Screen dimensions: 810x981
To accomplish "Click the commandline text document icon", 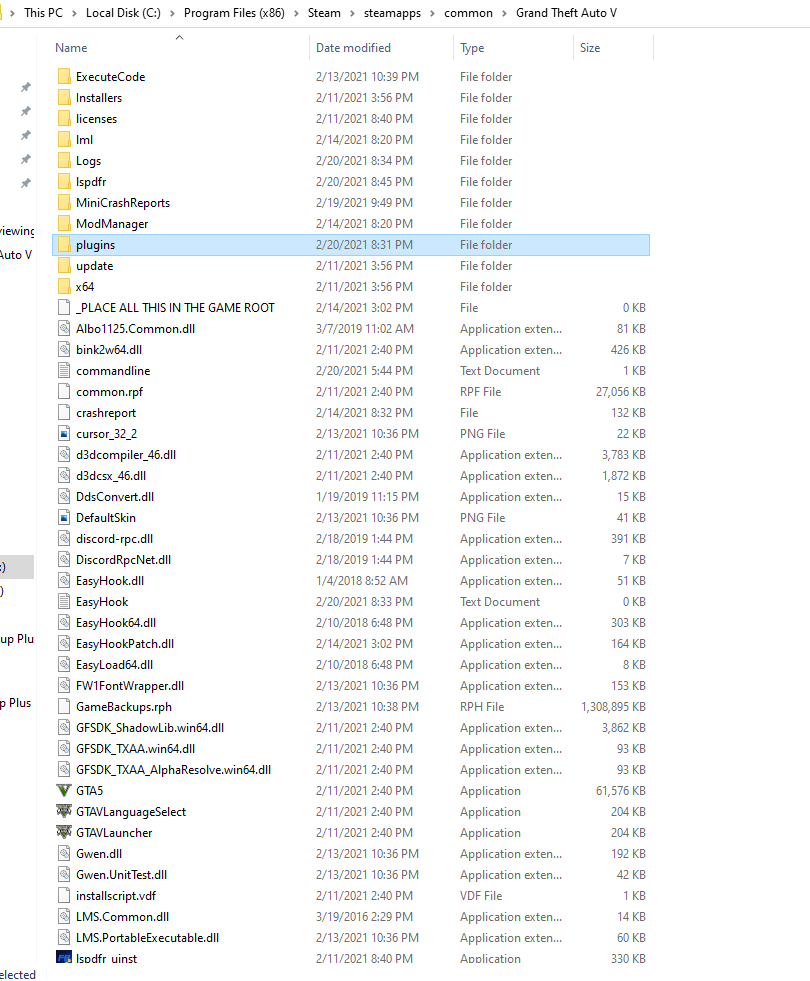I will pos(64,370).
